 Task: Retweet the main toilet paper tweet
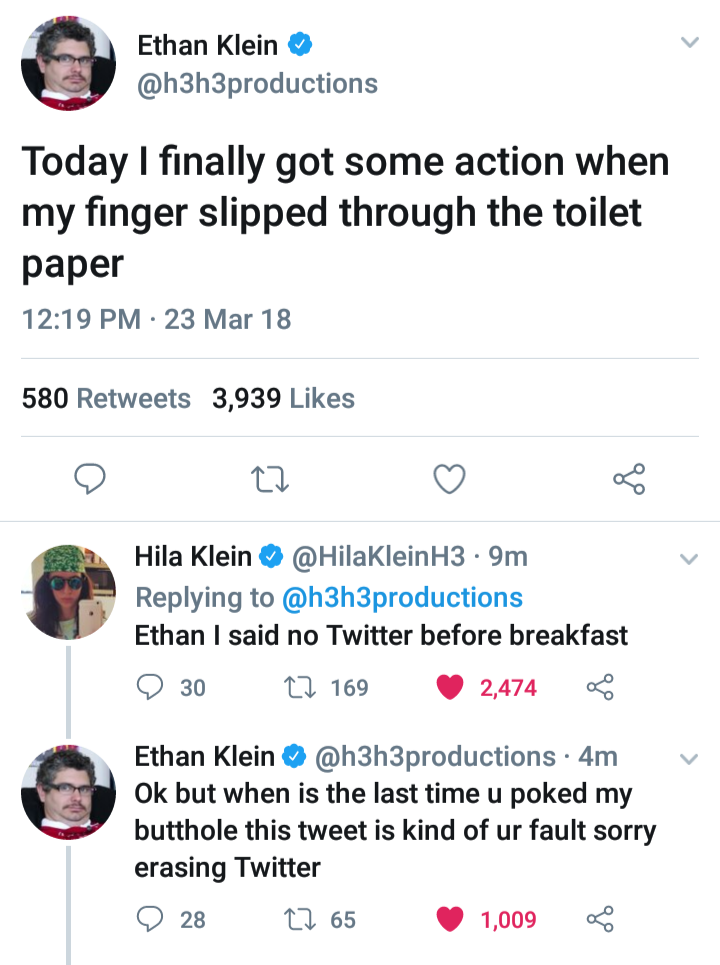(271, 480)
